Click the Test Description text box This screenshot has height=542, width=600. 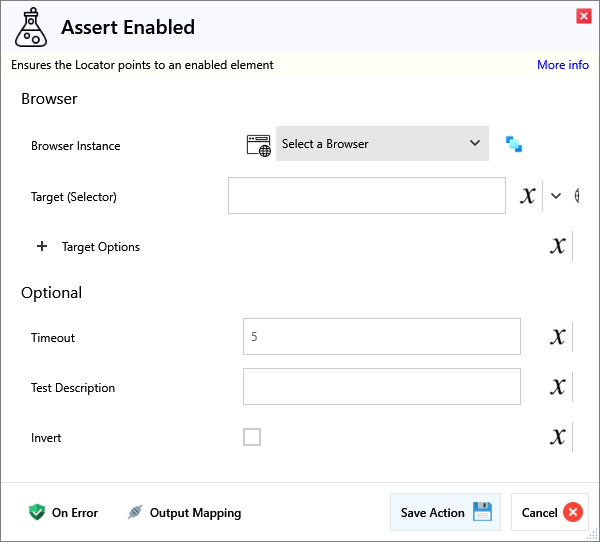(x=381, y=387)
